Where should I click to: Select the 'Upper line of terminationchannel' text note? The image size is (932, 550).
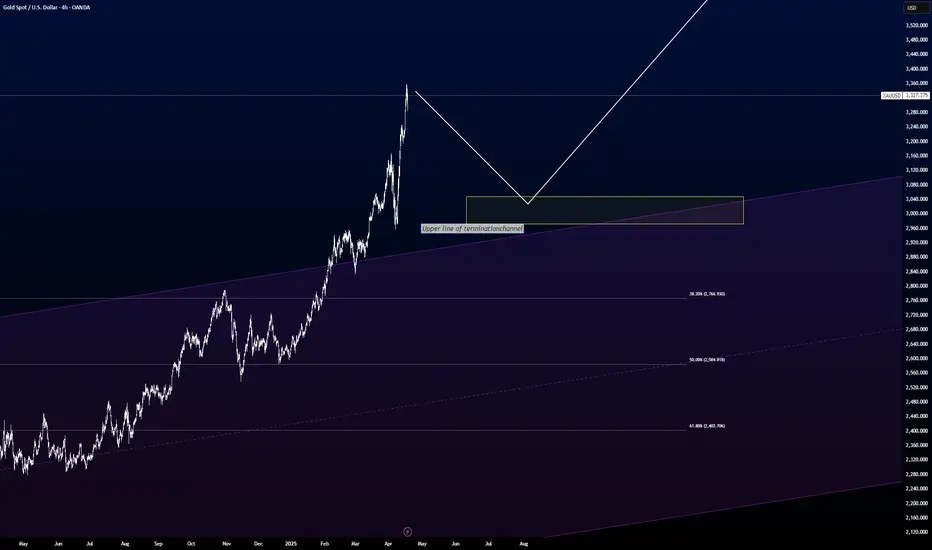pos(473,228)
